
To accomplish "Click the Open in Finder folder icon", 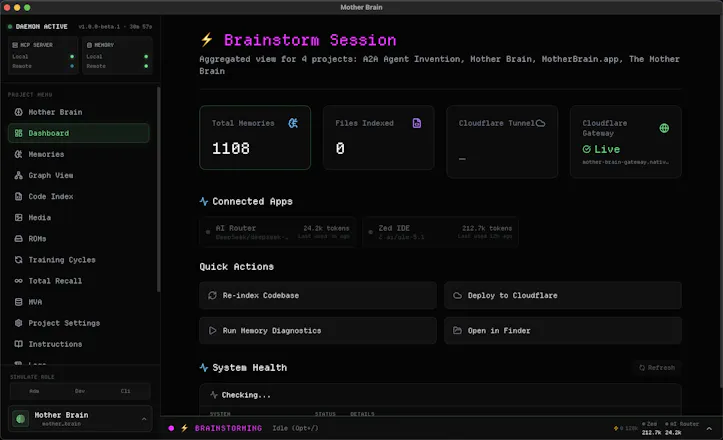I will point(457,331).
